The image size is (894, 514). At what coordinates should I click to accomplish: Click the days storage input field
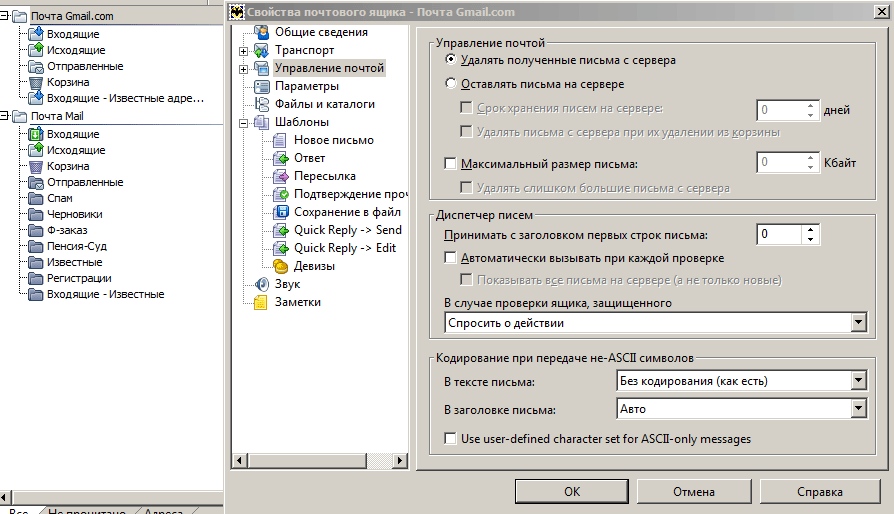[780, 110]
